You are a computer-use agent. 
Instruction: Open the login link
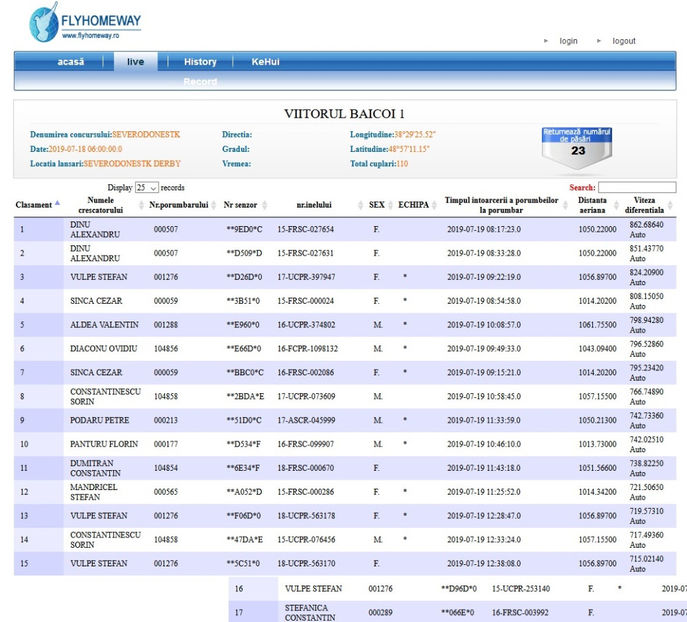point(568,41)
